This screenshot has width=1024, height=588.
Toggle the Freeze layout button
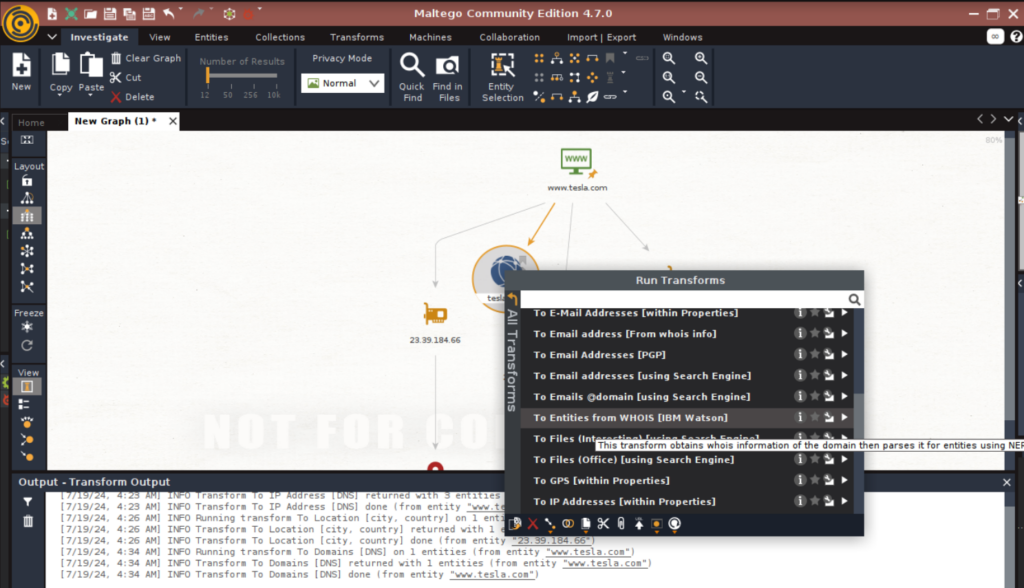pyautogui.click(x=27, y=327)
